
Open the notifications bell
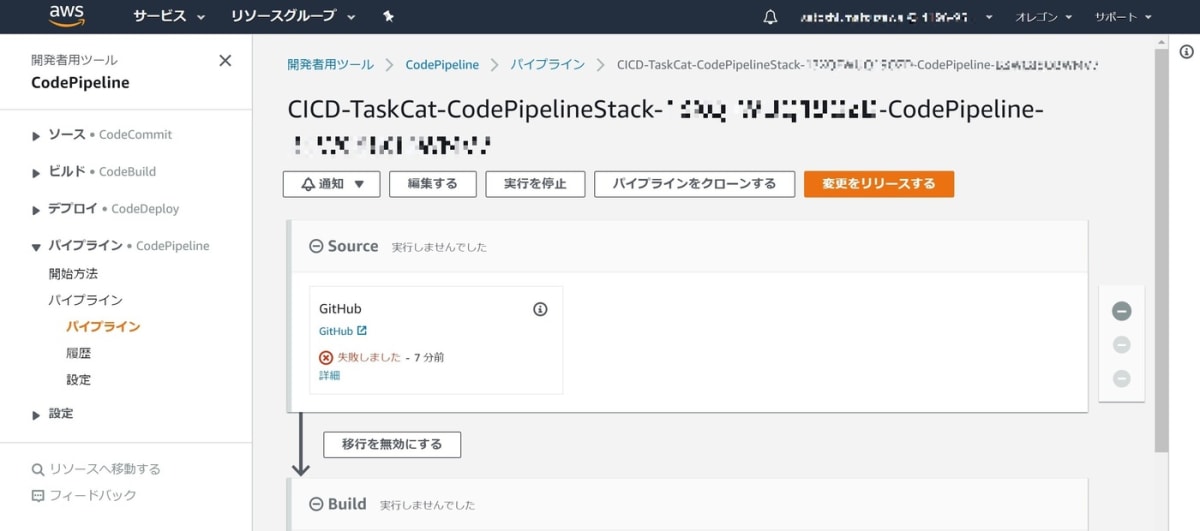click(x=770, y=17)
